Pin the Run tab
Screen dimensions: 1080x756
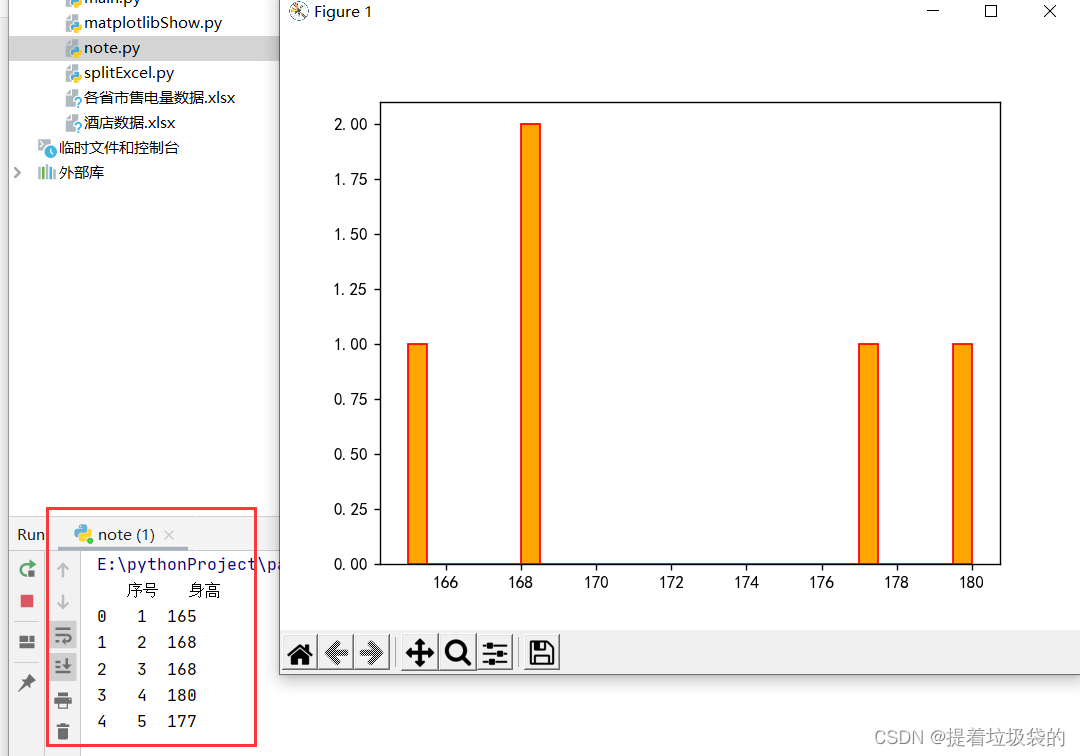(27, 682)
